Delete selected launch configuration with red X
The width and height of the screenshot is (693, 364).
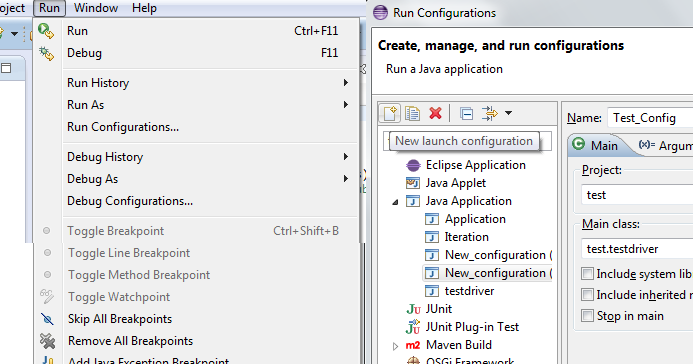click(435, 114)
